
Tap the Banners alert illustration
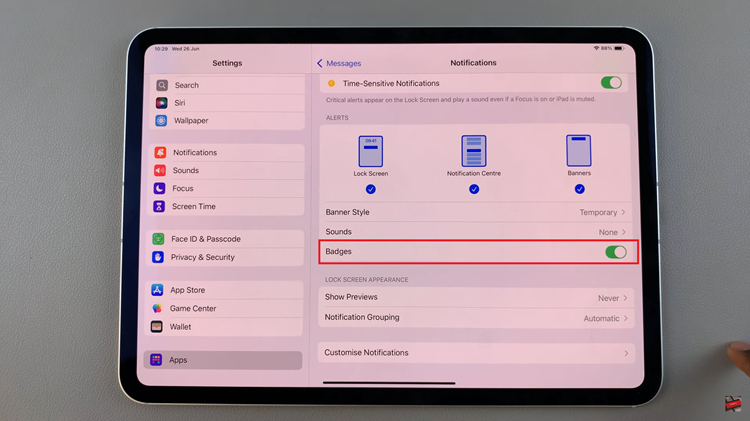tap(579, 150)
